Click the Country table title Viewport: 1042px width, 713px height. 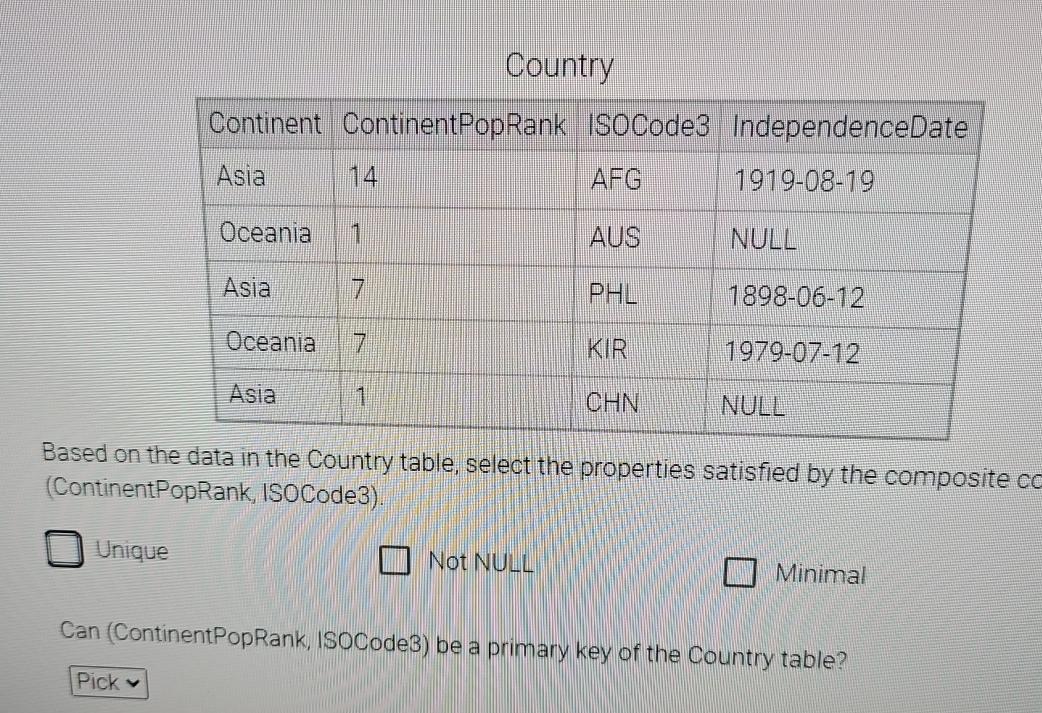click(560, 66)
